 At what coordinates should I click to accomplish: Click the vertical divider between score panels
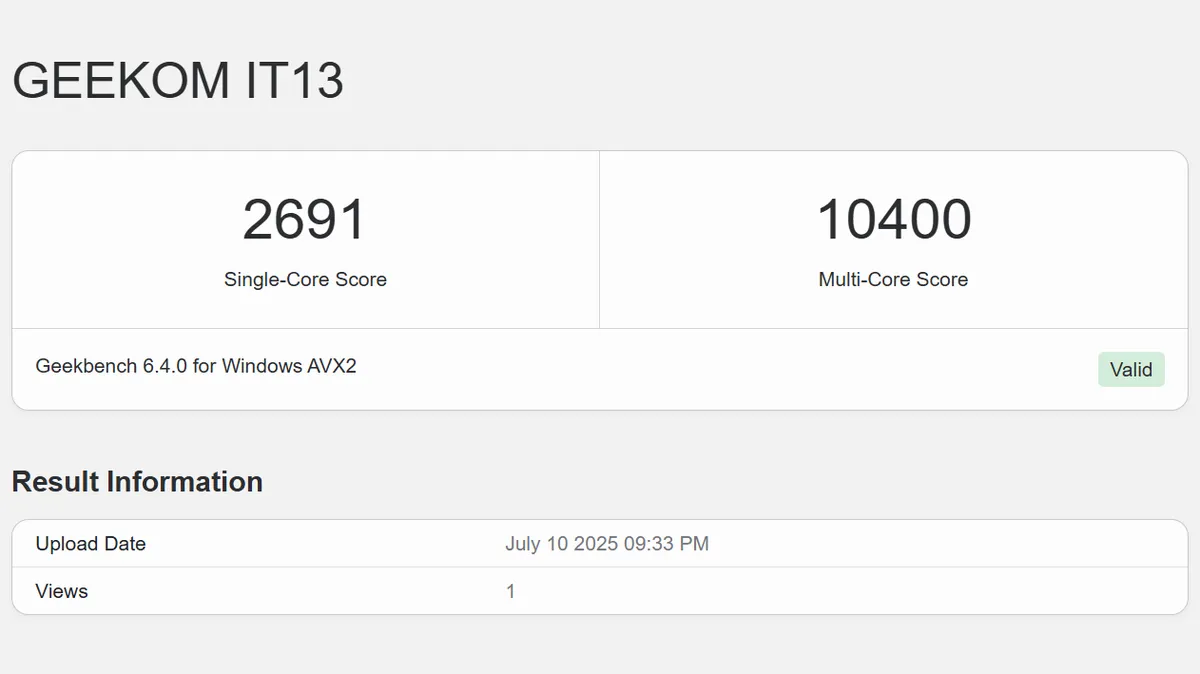point(599,240)
